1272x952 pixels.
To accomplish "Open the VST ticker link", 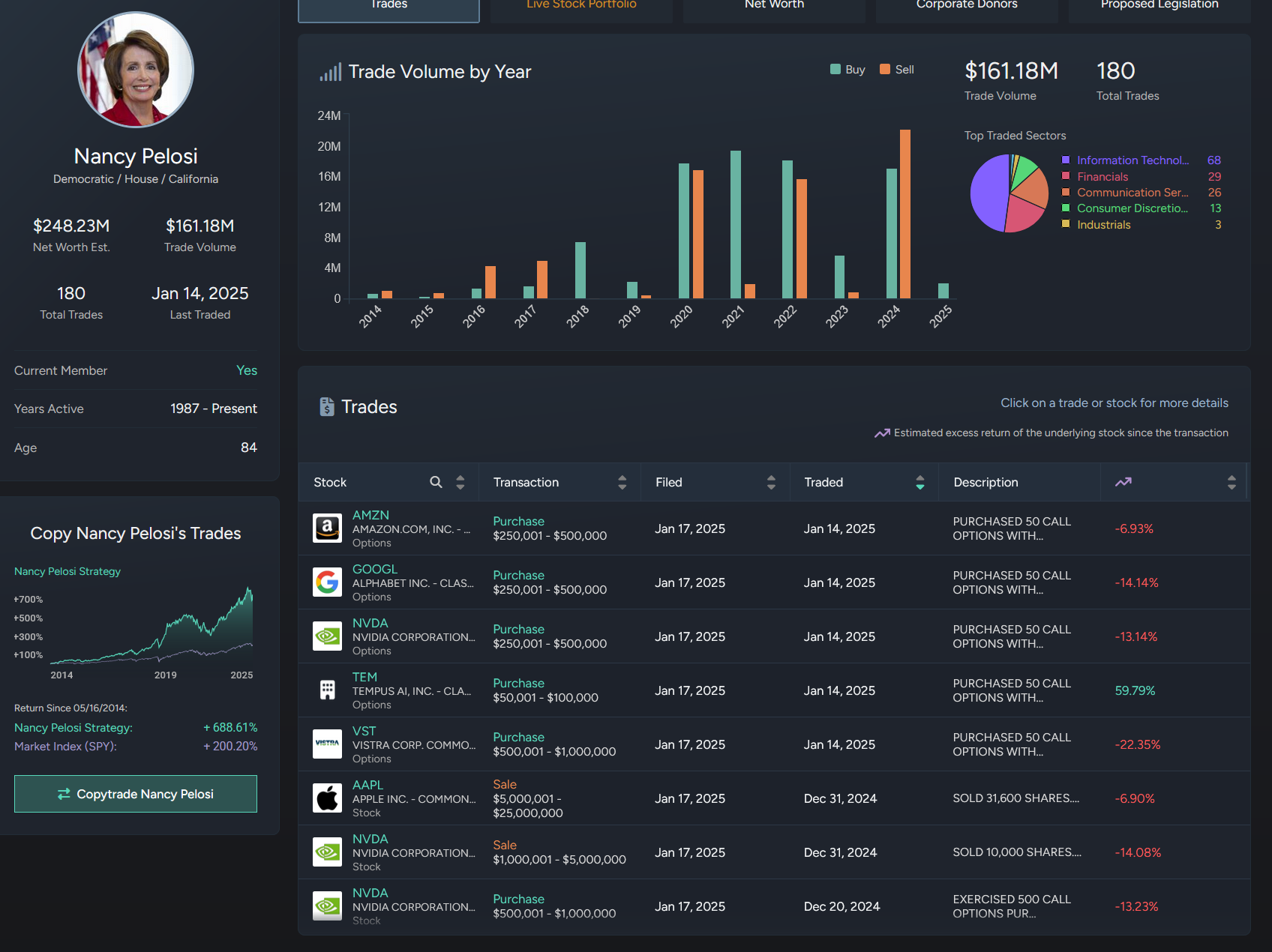I will coord(364,731).
